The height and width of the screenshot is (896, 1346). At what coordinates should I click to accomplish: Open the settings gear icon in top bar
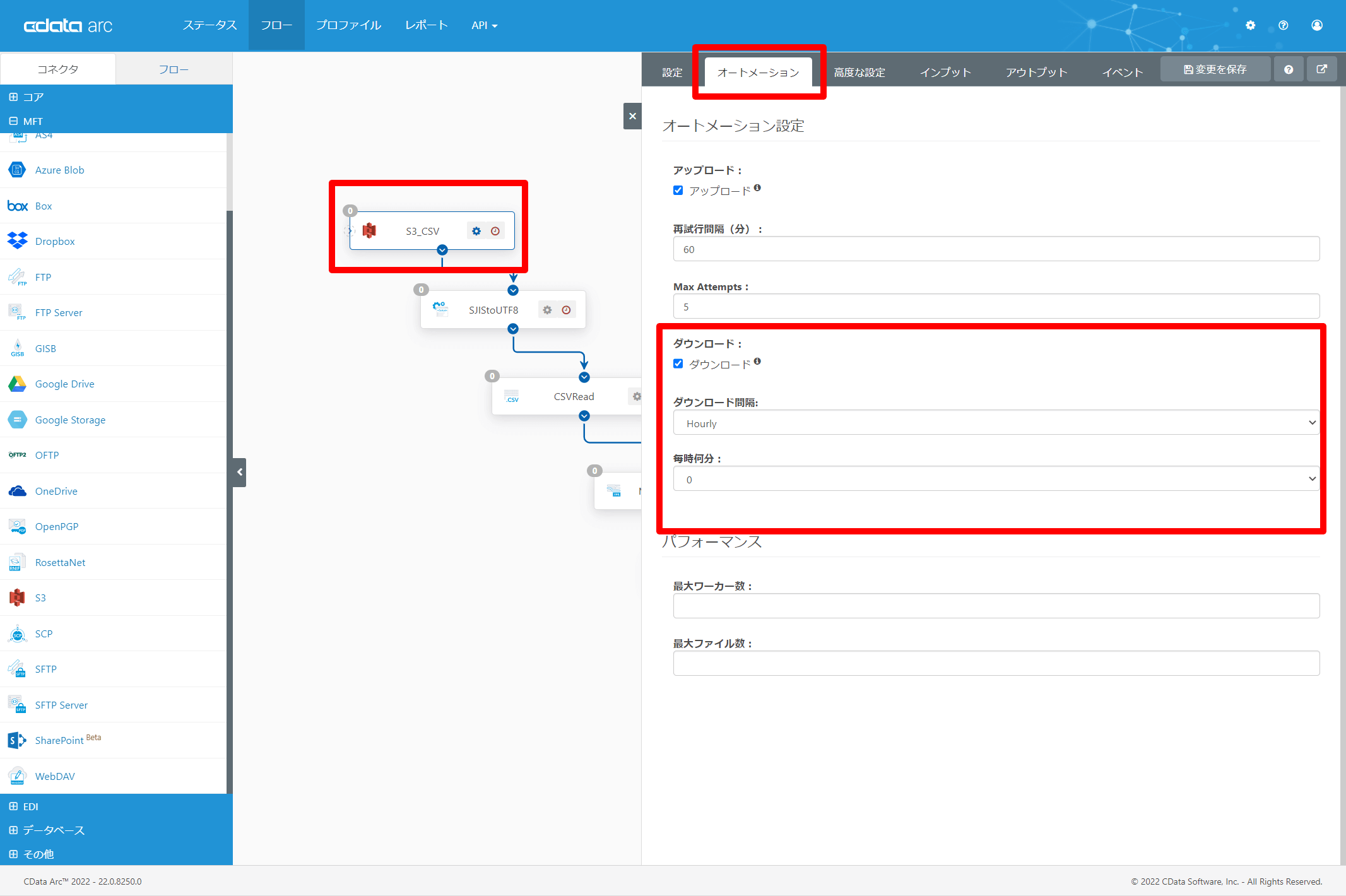(x=1250, y=25)
